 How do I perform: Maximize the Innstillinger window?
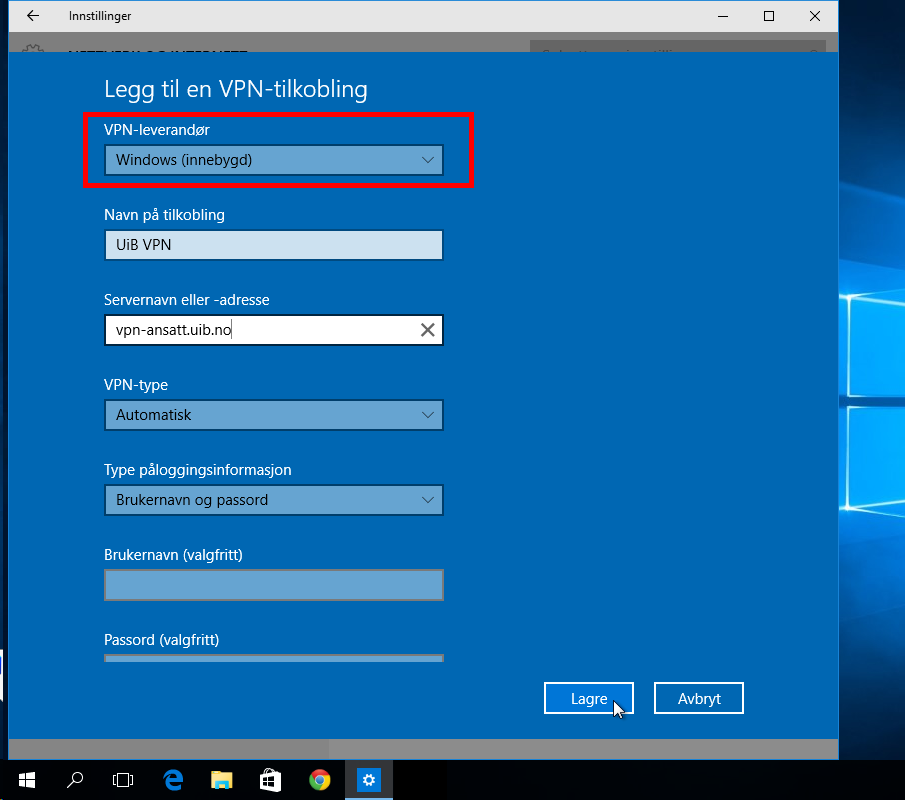pyautogui.click(x=769, y=16)
